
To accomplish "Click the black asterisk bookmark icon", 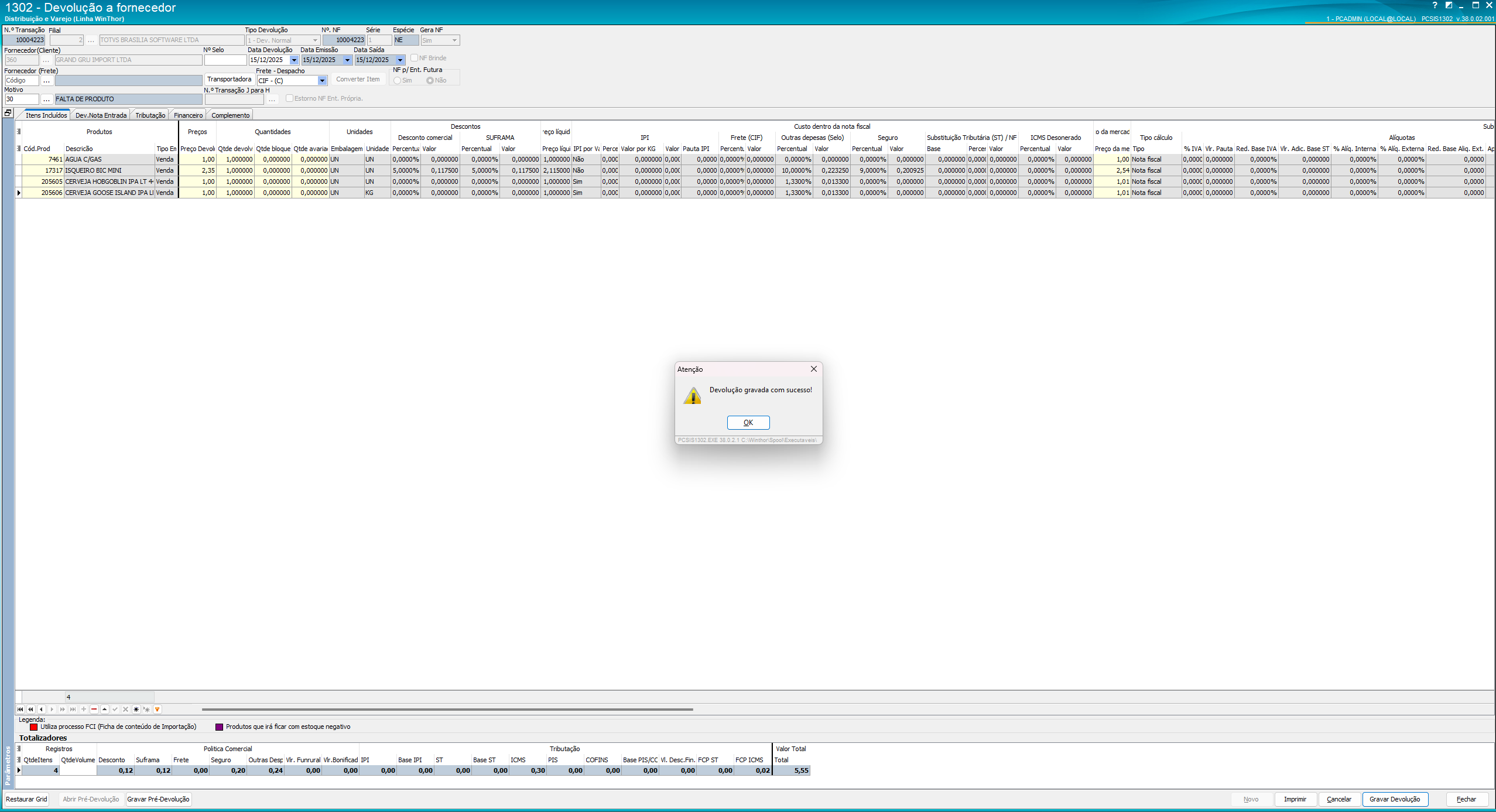I will coord(136,709).
